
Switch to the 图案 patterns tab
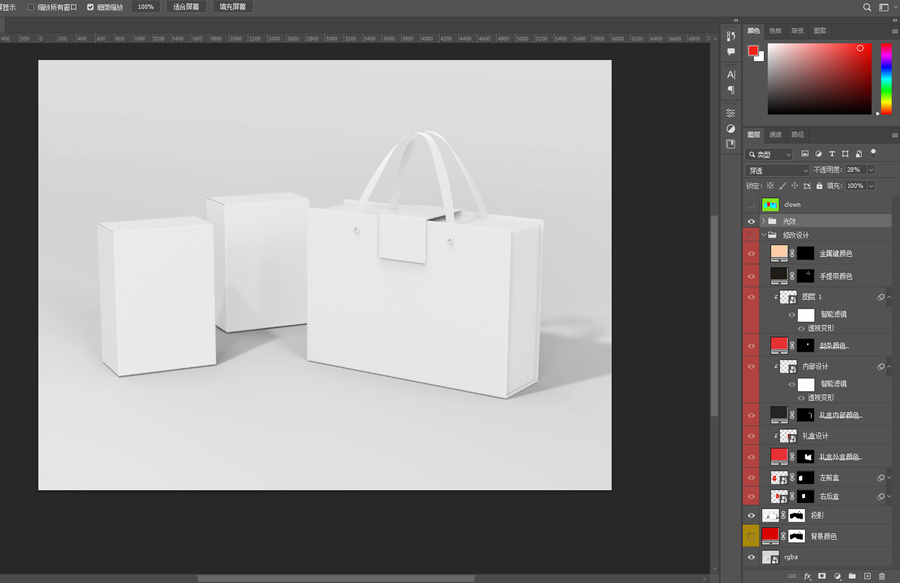click(x=820, y=30)
